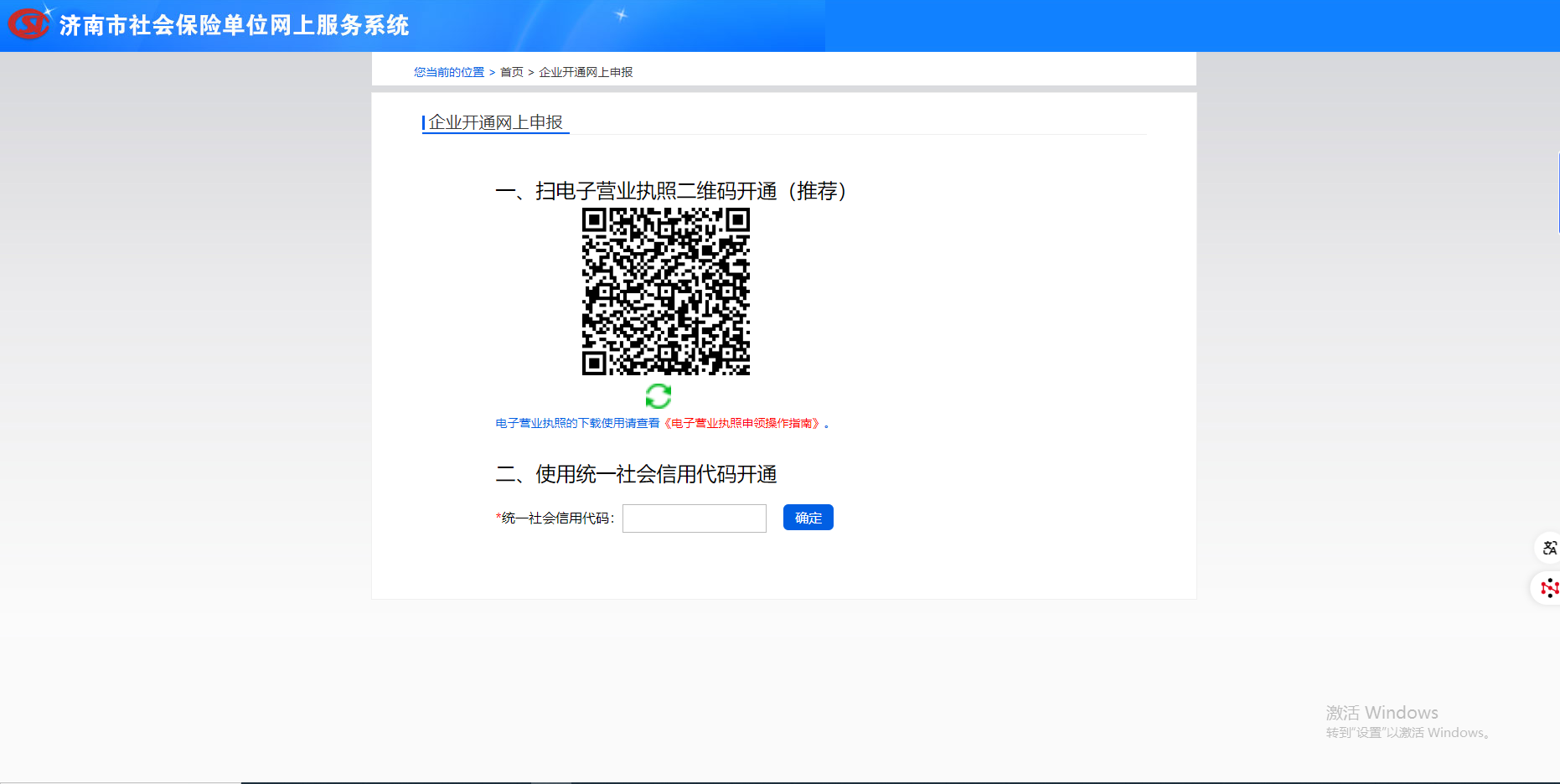The image size is (1560, 784).
Task: Click the heading 二、使用统一社会信用代码开通
Action: [636, 474]
